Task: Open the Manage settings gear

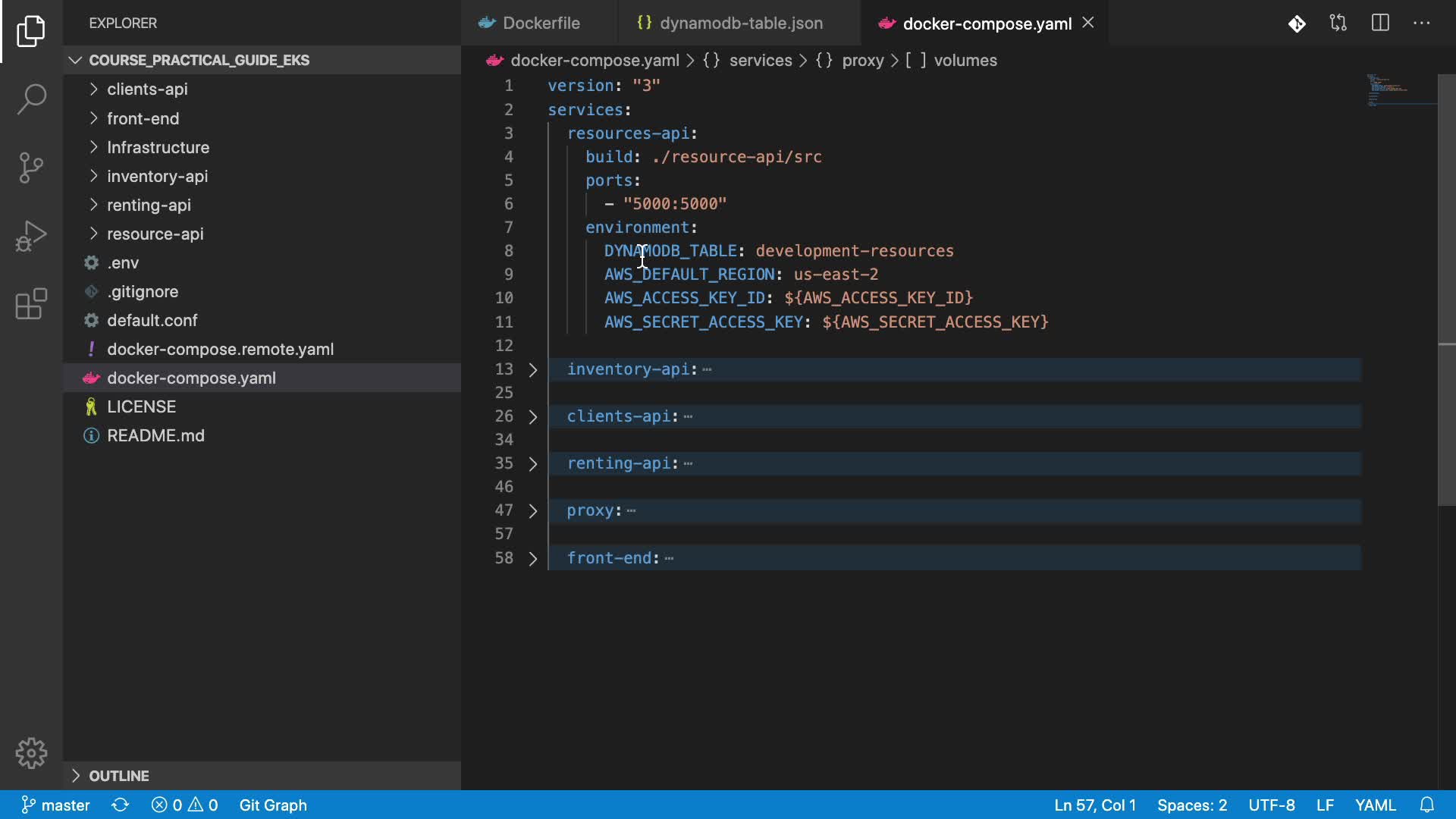Action: point(31,753)
